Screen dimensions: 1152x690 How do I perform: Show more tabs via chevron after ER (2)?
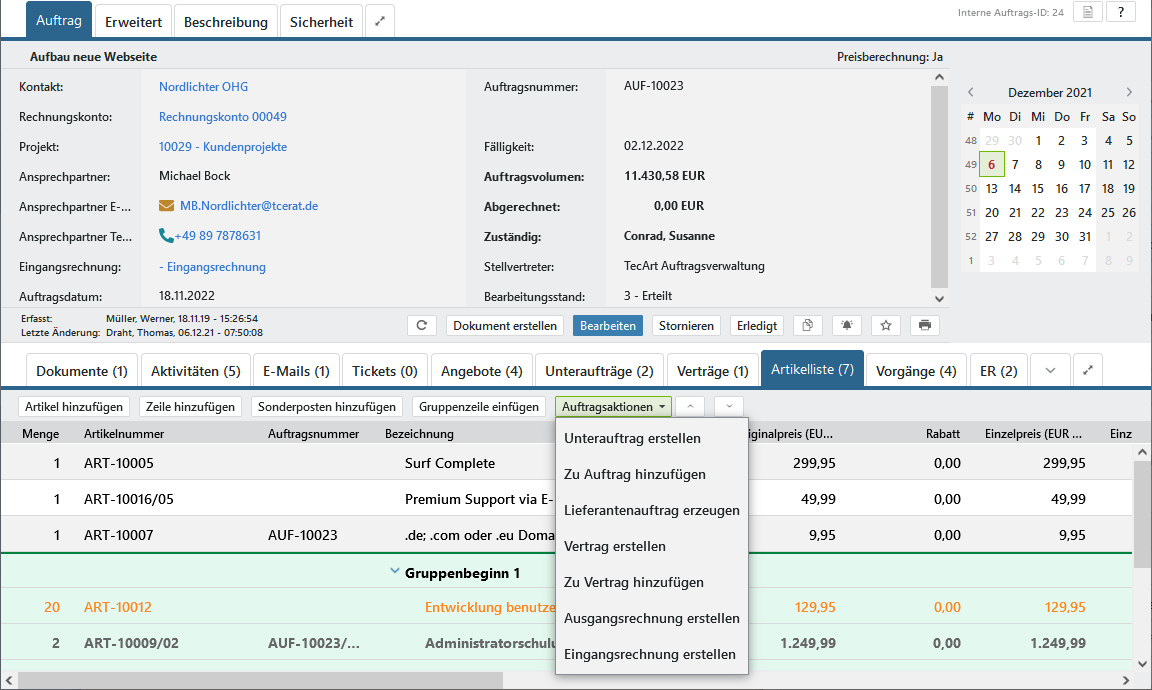[1050, 370]
